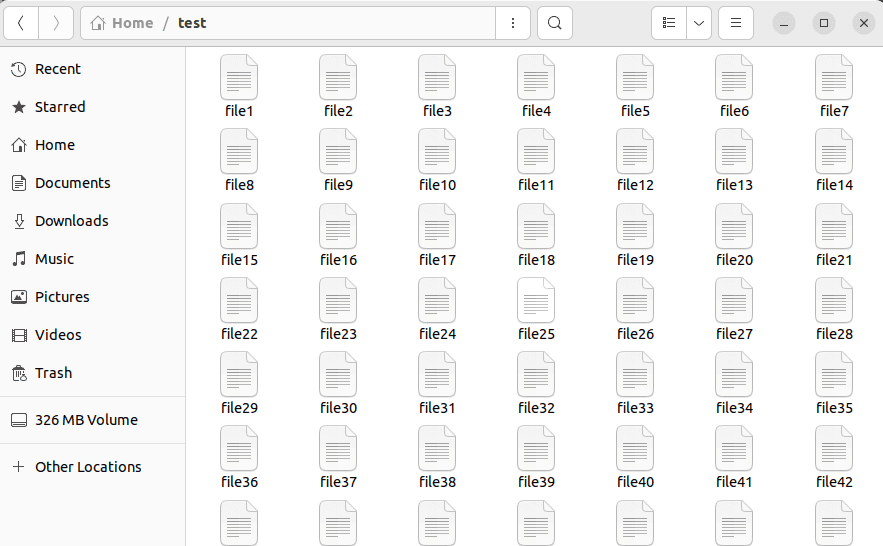This screenshot has width=883, height=546.
Task: Select file1 icon
Action: (239, 77)
